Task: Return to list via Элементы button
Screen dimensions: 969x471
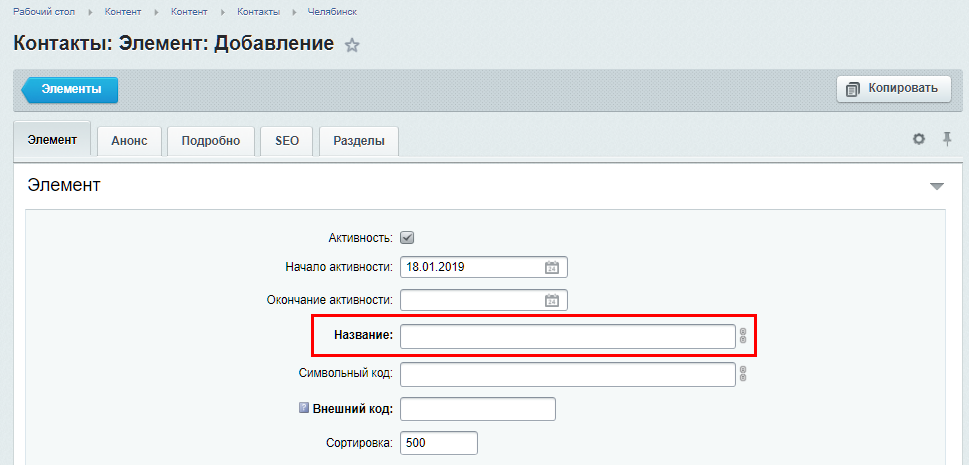Action: (x=71, y=89)
